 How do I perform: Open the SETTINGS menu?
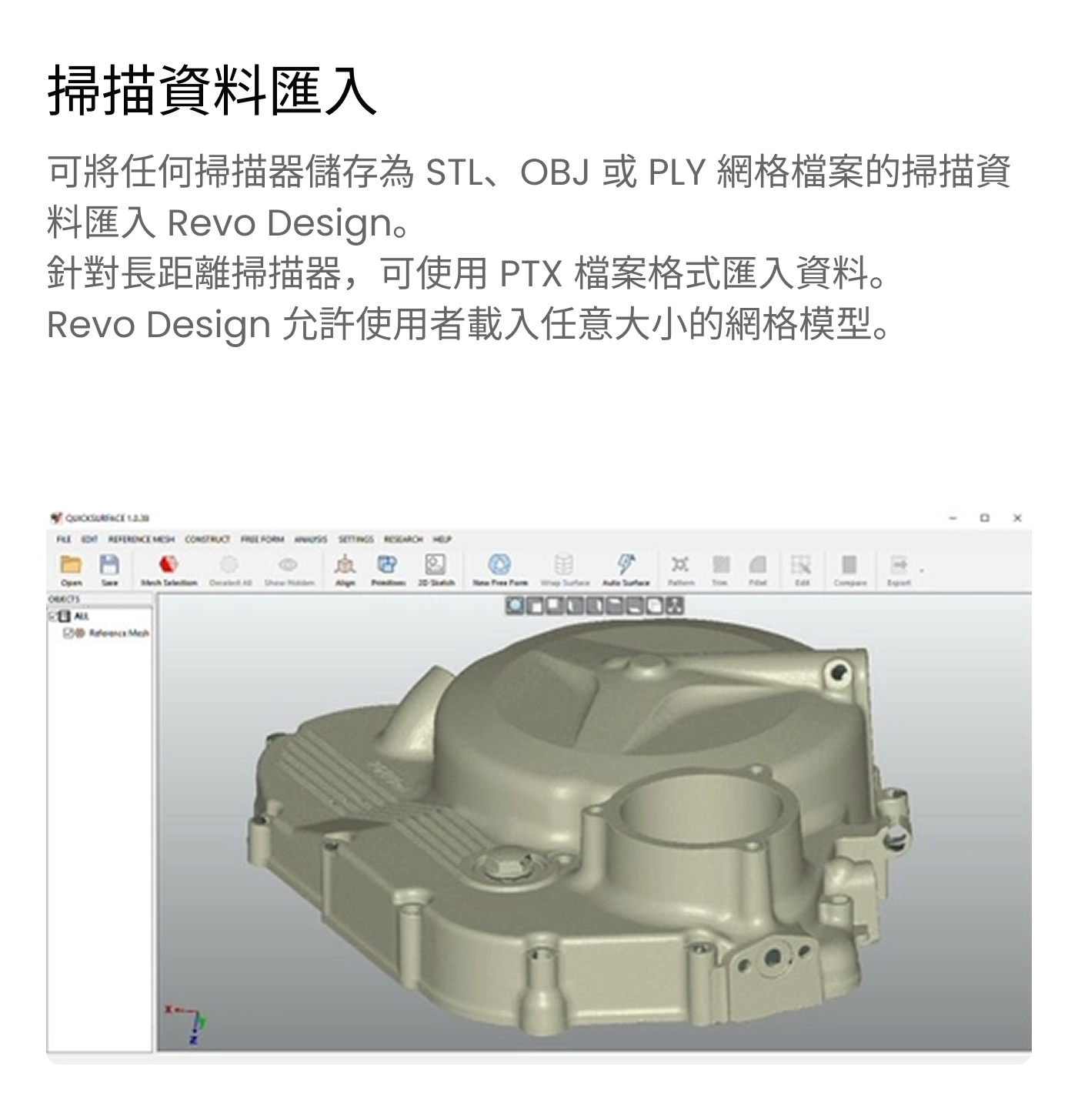point(355,540)
